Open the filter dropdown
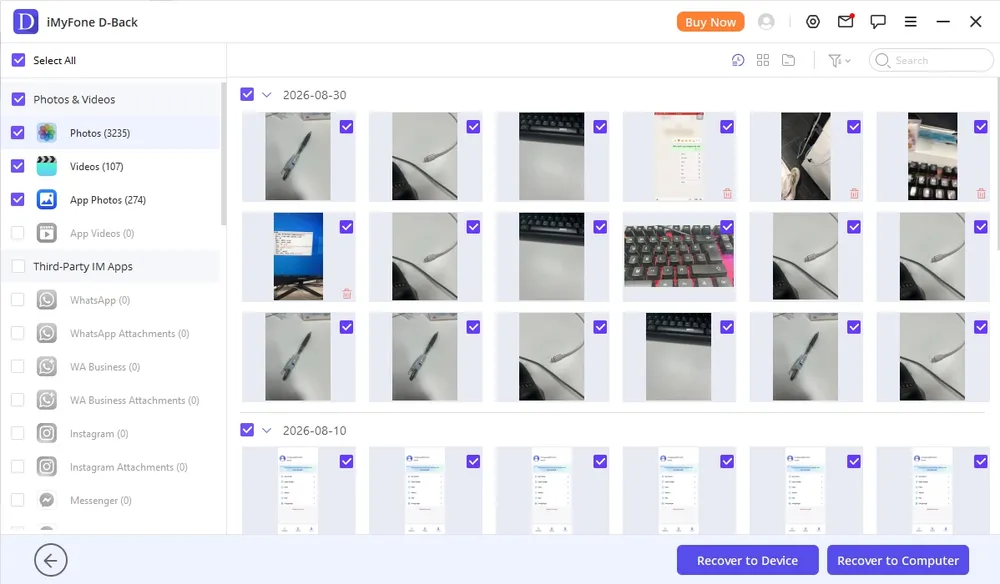Viewport: 1000px width, 584px height. pos(839,60)
